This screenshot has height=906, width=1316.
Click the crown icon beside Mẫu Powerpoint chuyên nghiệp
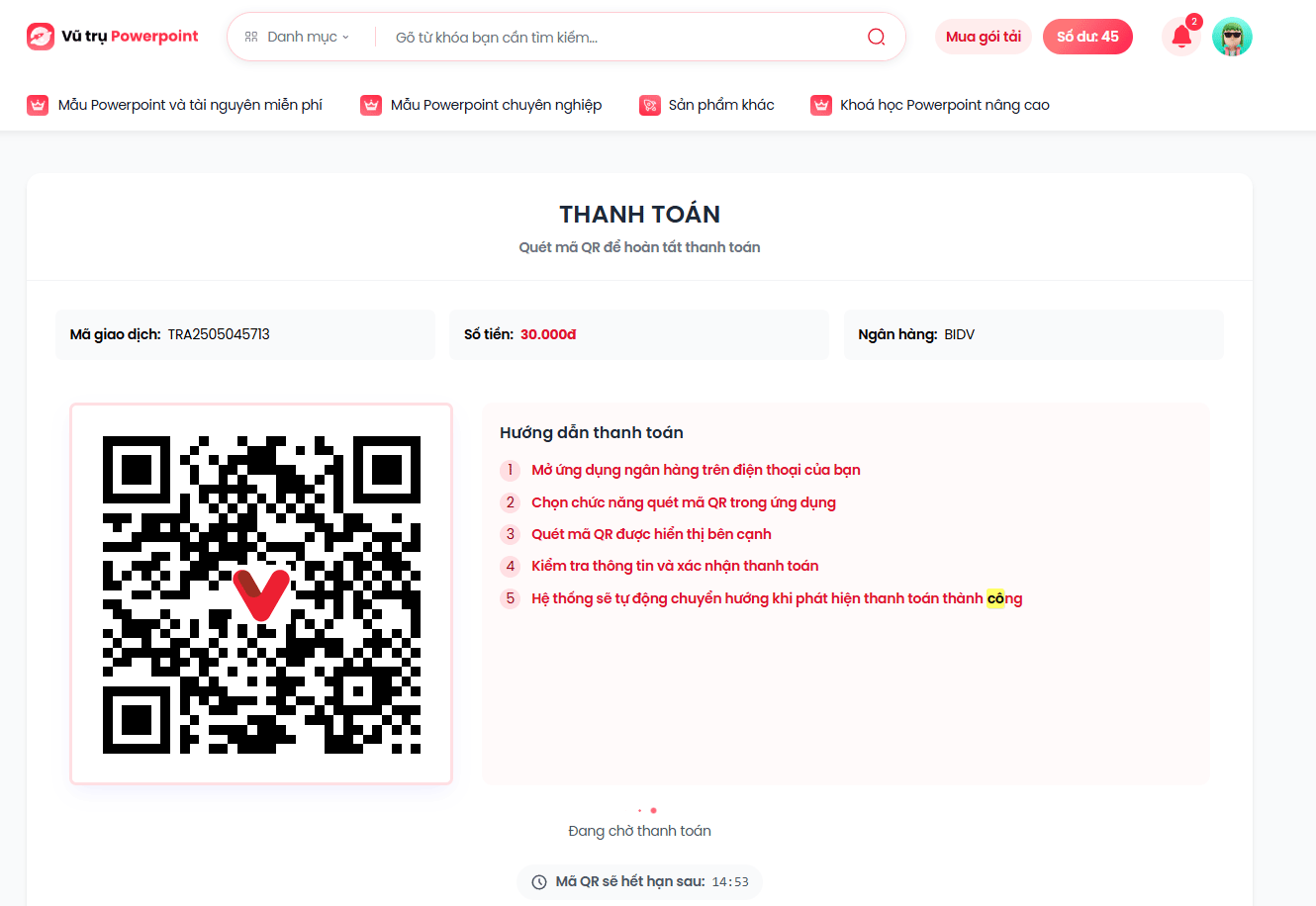click(371, 105)
